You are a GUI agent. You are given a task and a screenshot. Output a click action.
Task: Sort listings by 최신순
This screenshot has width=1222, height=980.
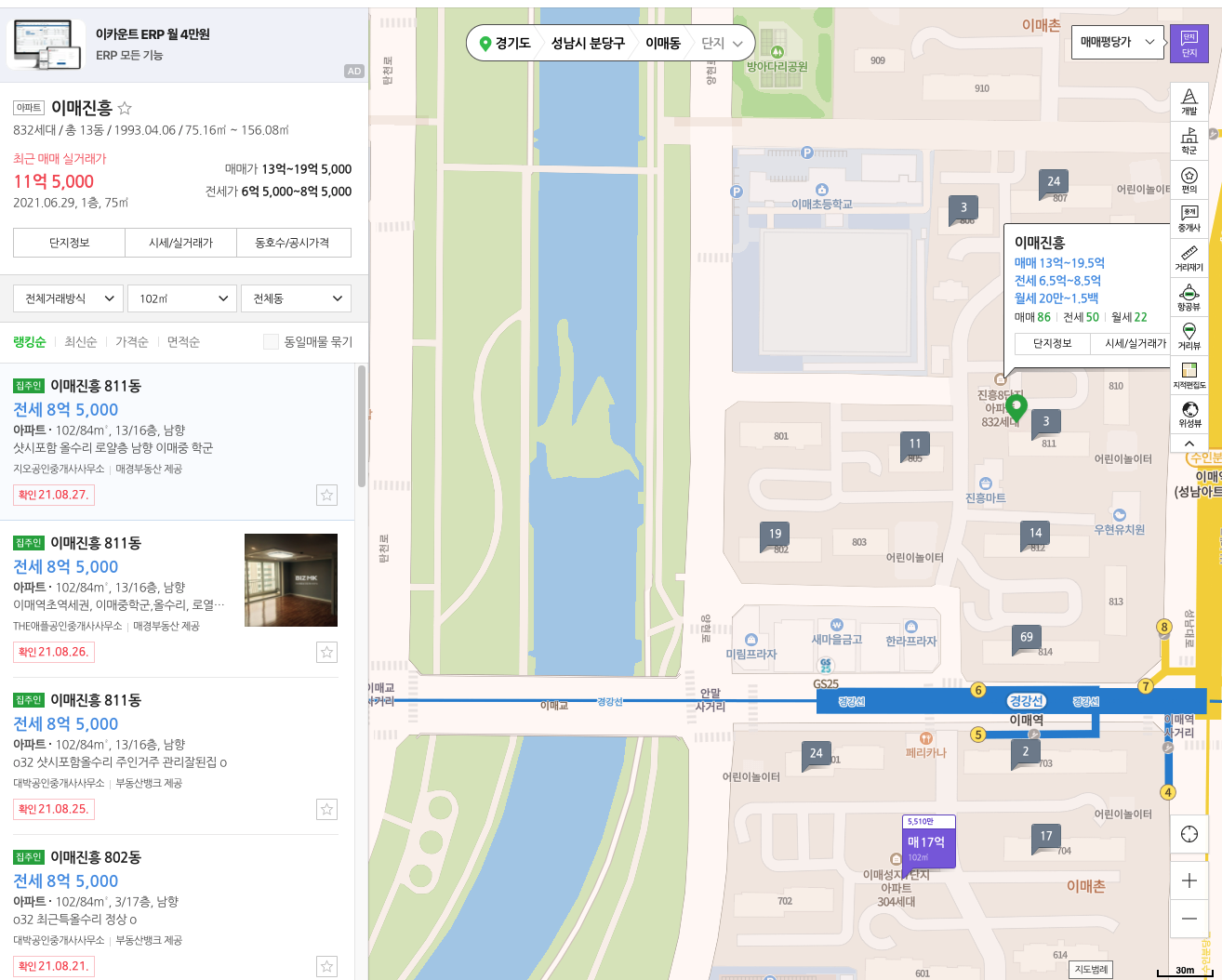click(x=81, y=342)
